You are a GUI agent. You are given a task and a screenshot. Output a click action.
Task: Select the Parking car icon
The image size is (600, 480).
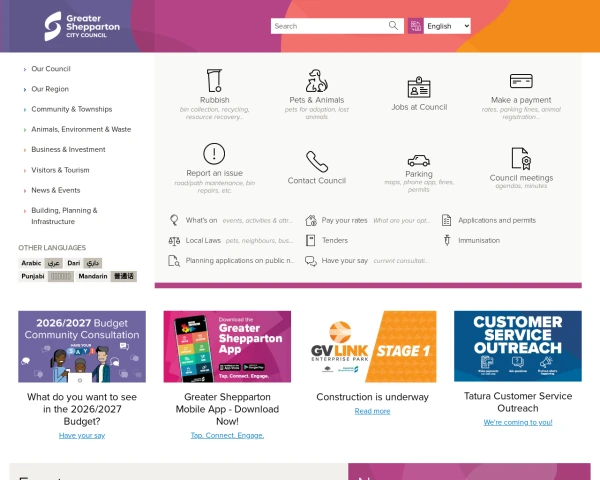pos(419,160)
